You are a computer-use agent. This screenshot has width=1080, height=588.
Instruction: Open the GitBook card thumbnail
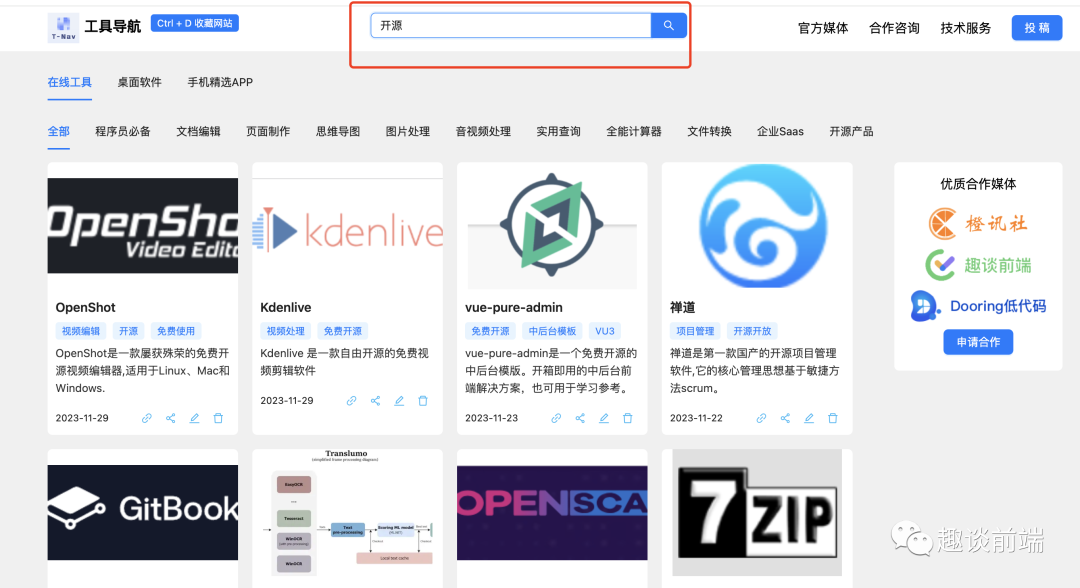point(143,512)
